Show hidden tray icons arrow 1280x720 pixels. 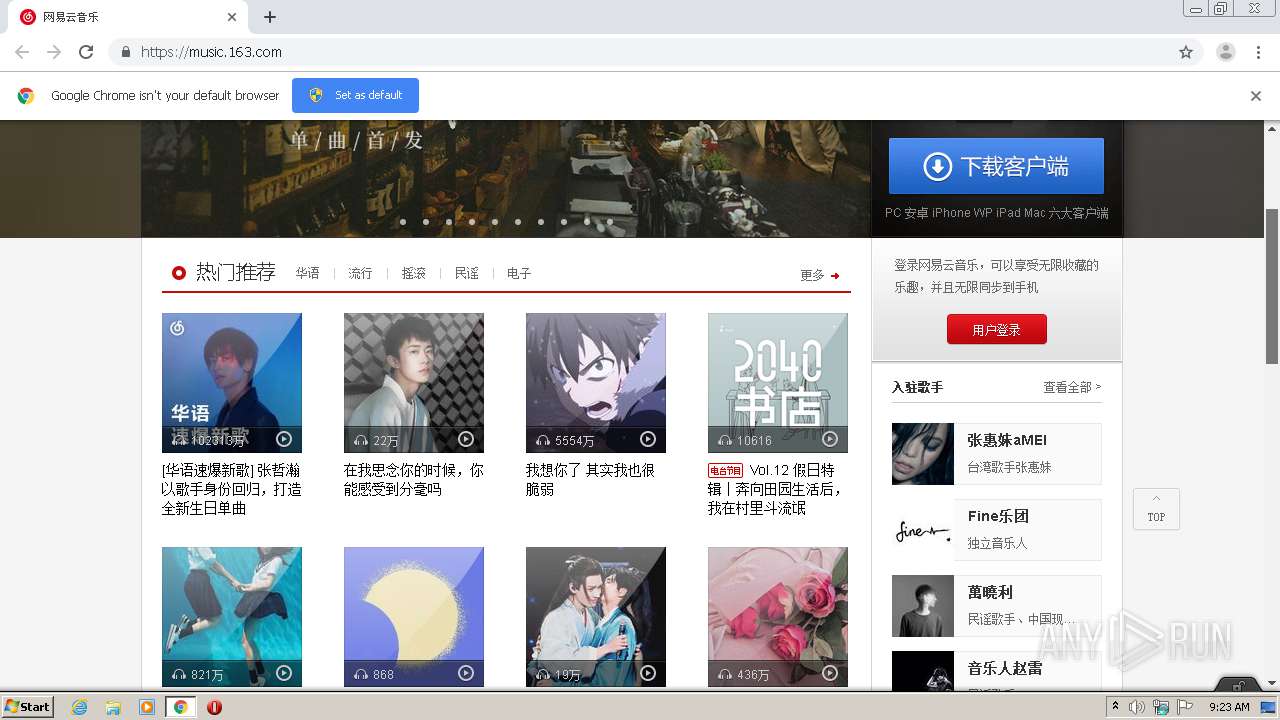point(1116,706)
